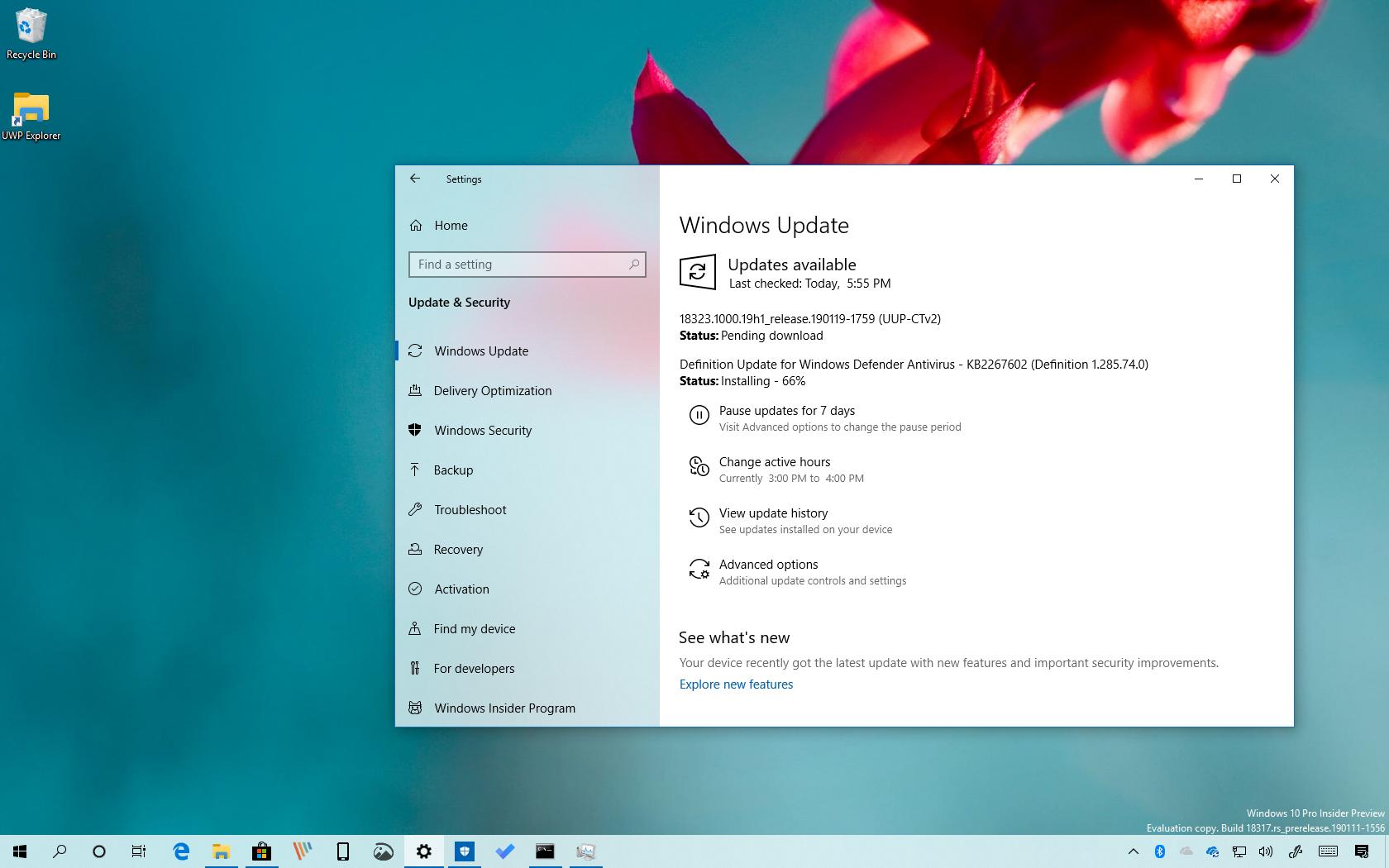Select the Backup settings icon

(416, 470)
